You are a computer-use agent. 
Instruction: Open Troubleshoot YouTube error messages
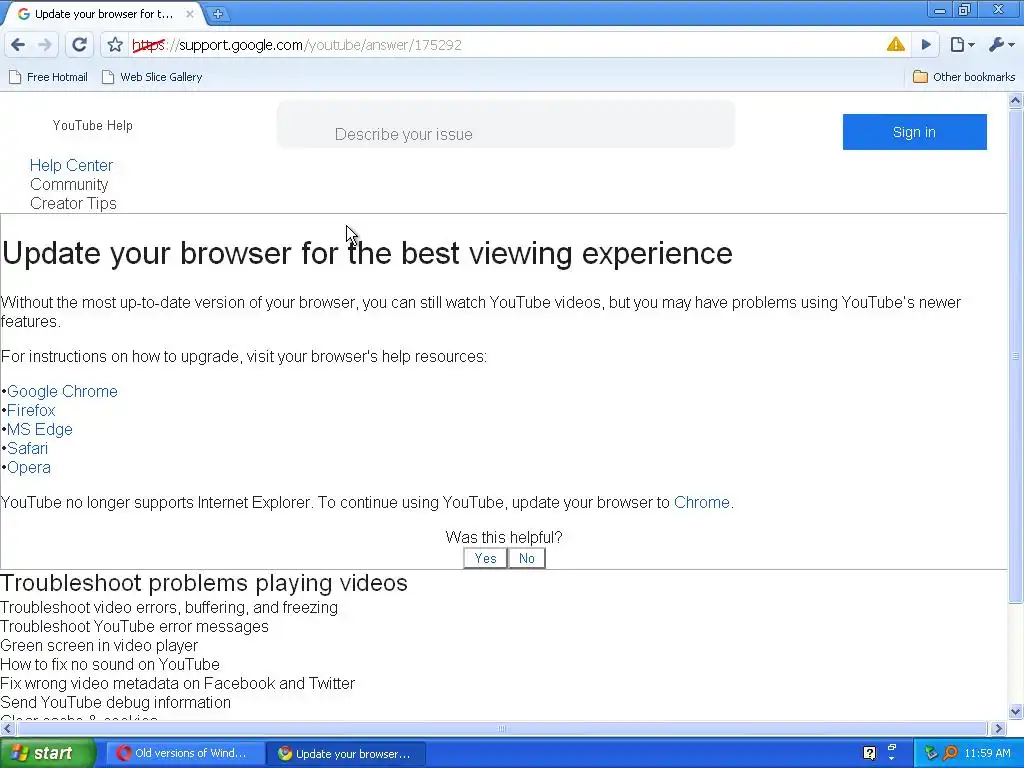(135, 626)
